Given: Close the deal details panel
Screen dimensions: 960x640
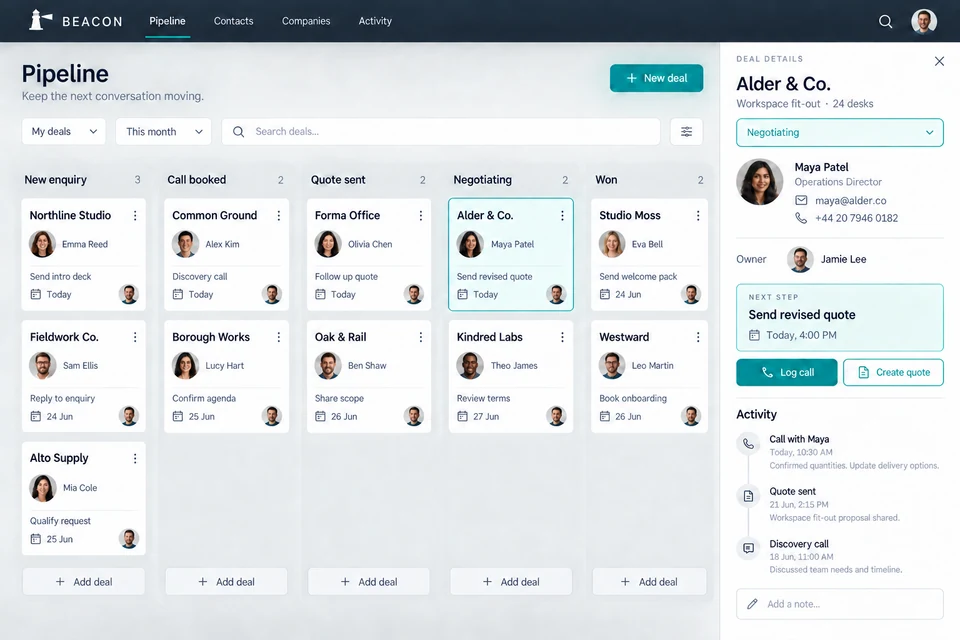Looking at the screenshot, I should click(939, 61).
